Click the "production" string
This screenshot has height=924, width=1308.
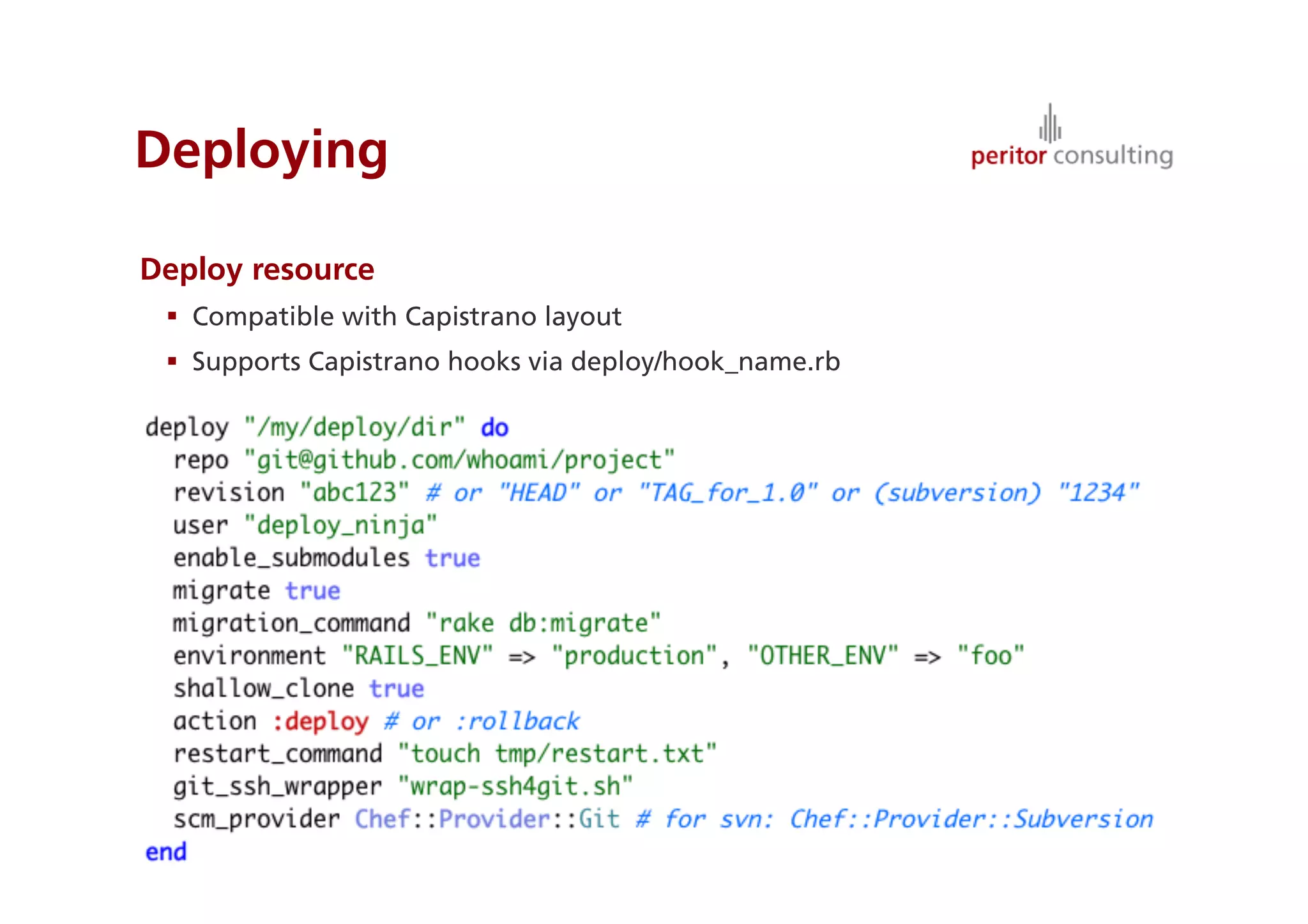tap(634, 656)
